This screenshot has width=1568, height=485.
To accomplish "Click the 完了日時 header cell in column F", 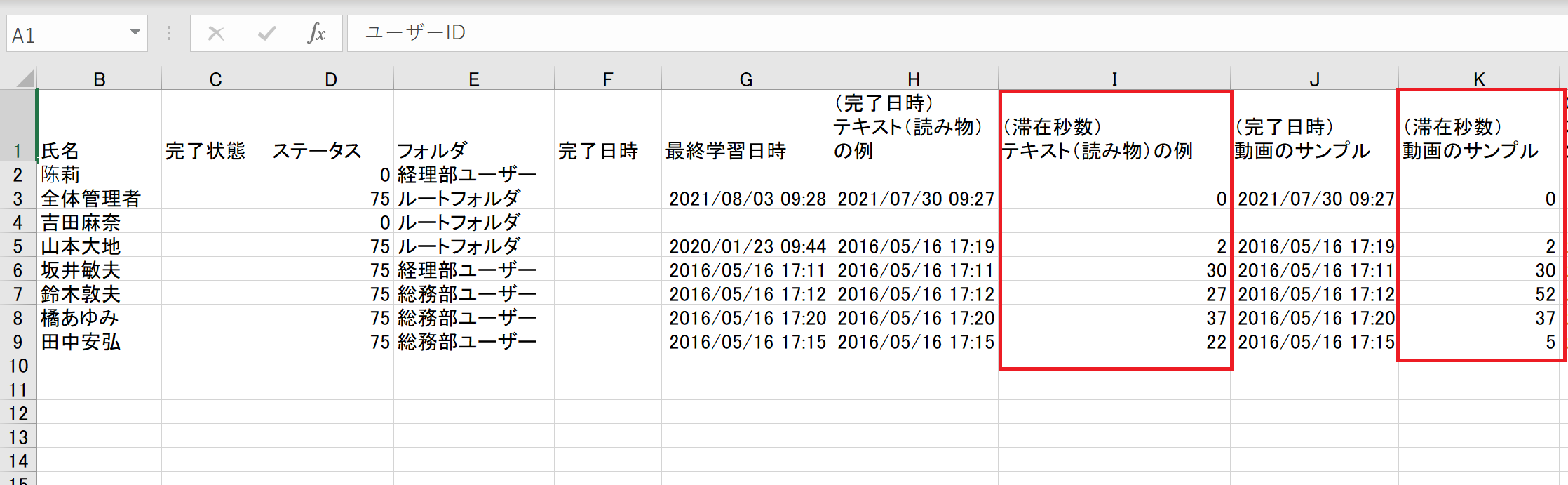I will (608, 126).
